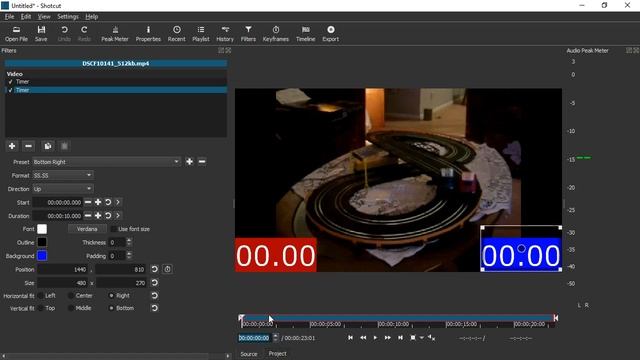Undo the last action
Image resolution: width=640 pixels, height=360 pixels.
click(x=64, y=34)
